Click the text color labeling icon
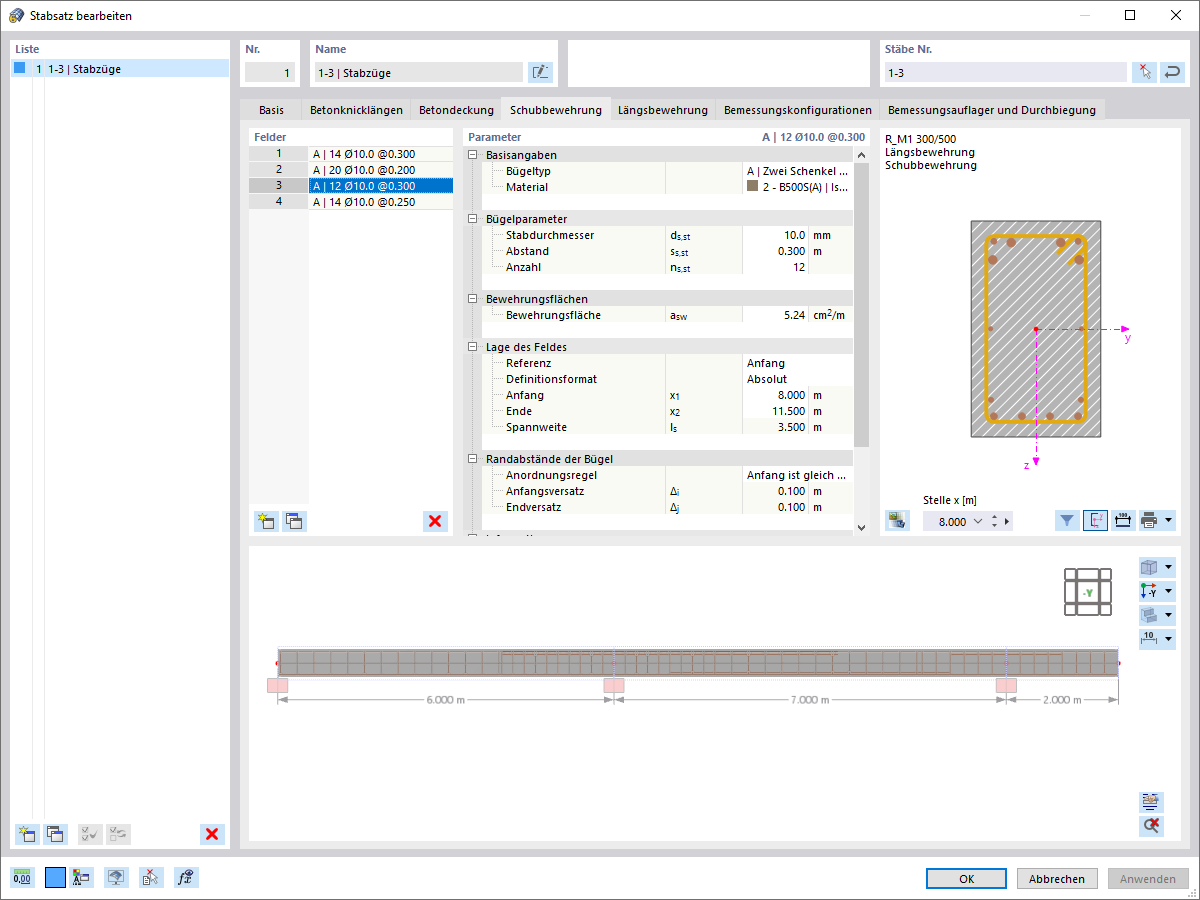The width and height of the screenshot is (1200, 900). [82, 878]
